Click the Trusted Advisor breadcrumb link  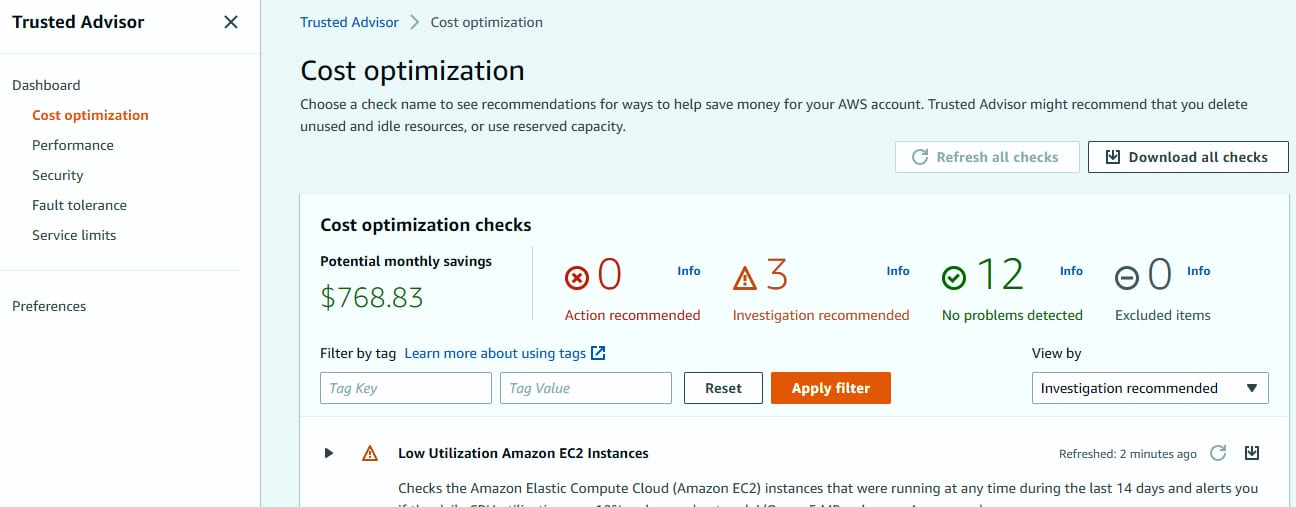(349, 22)
